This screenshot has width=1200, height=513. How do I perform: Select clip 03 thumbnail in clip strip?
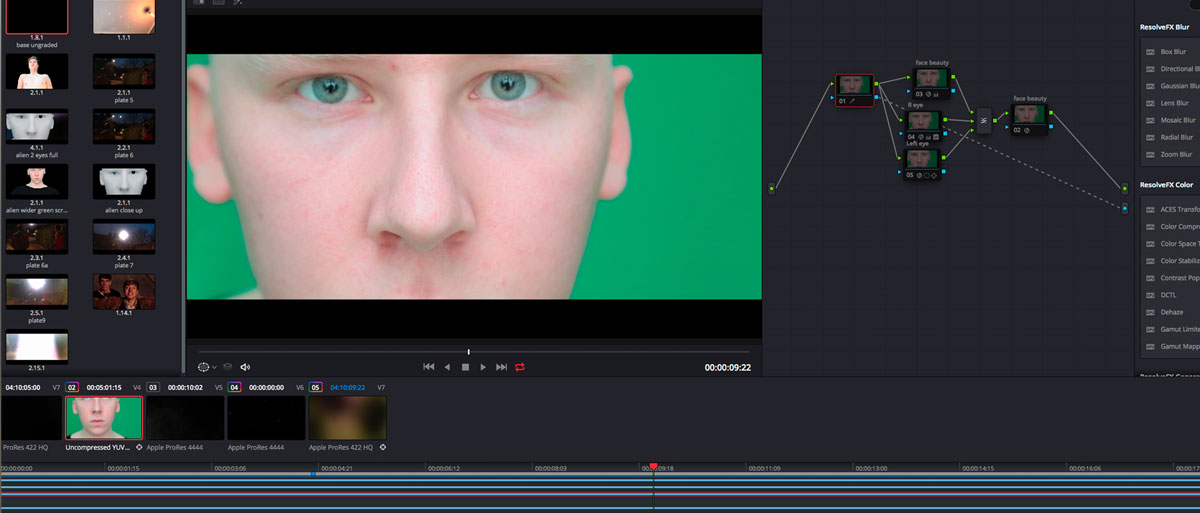click(x=185, y=417)
